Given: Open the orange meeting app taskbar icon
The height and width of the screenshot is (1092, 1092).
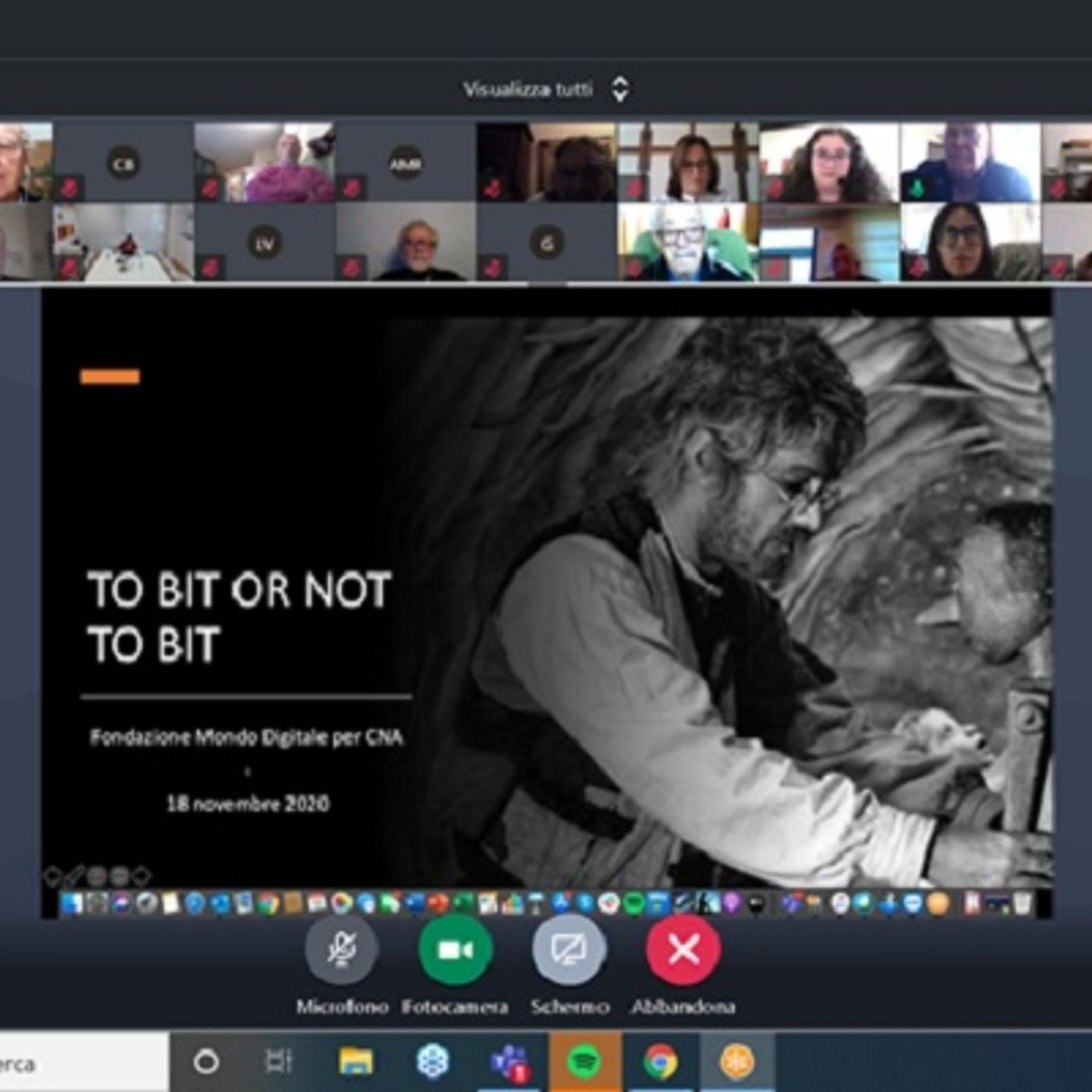Looking at the screenshot, I should [x=736, y=1062].
